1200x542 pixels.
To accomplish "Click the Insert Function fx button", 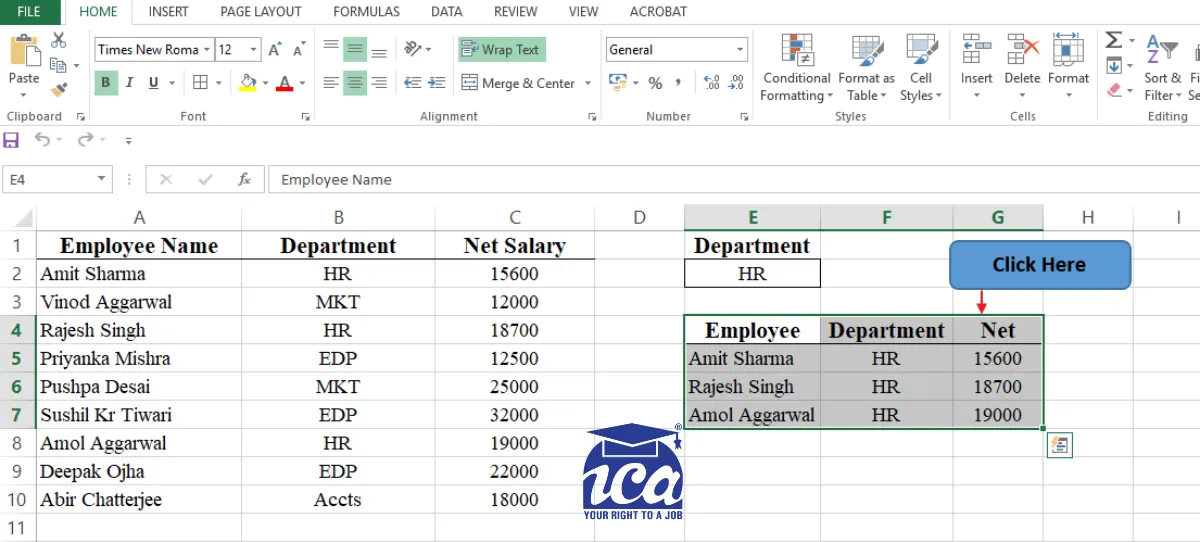I will coord(244,180).
